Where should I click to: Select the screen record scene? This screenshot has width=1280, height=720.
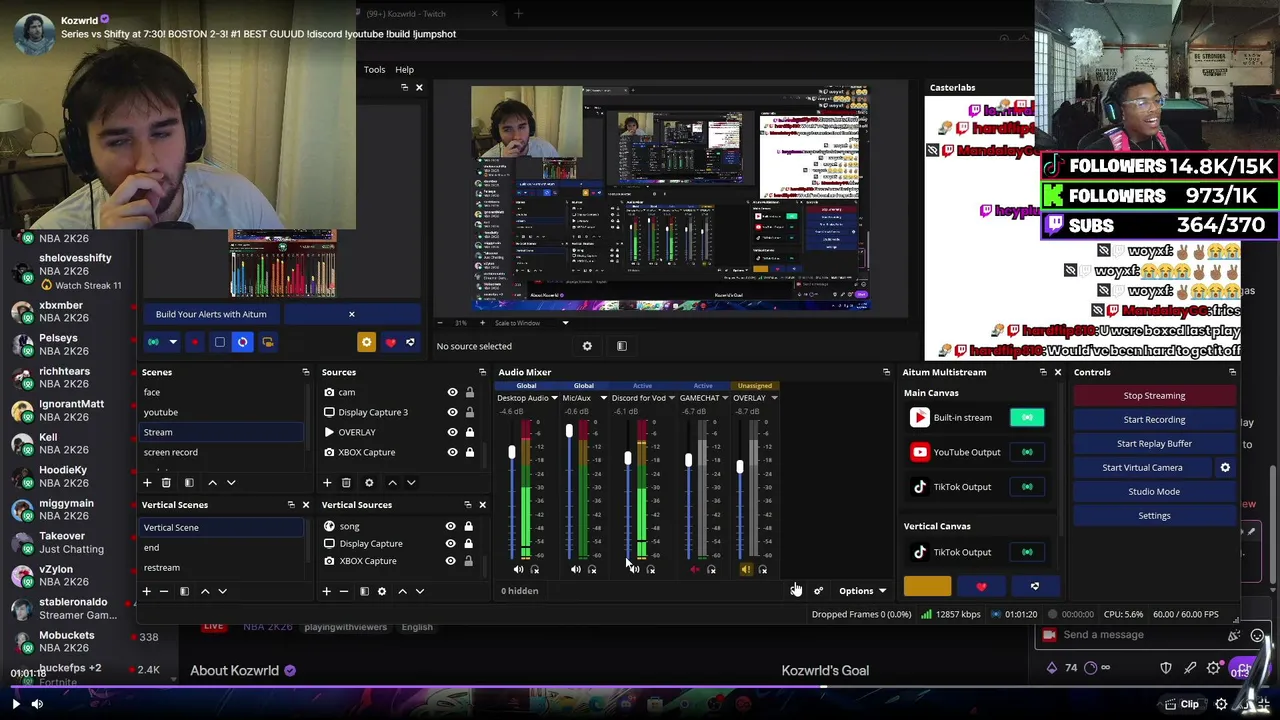click(221, 452)
